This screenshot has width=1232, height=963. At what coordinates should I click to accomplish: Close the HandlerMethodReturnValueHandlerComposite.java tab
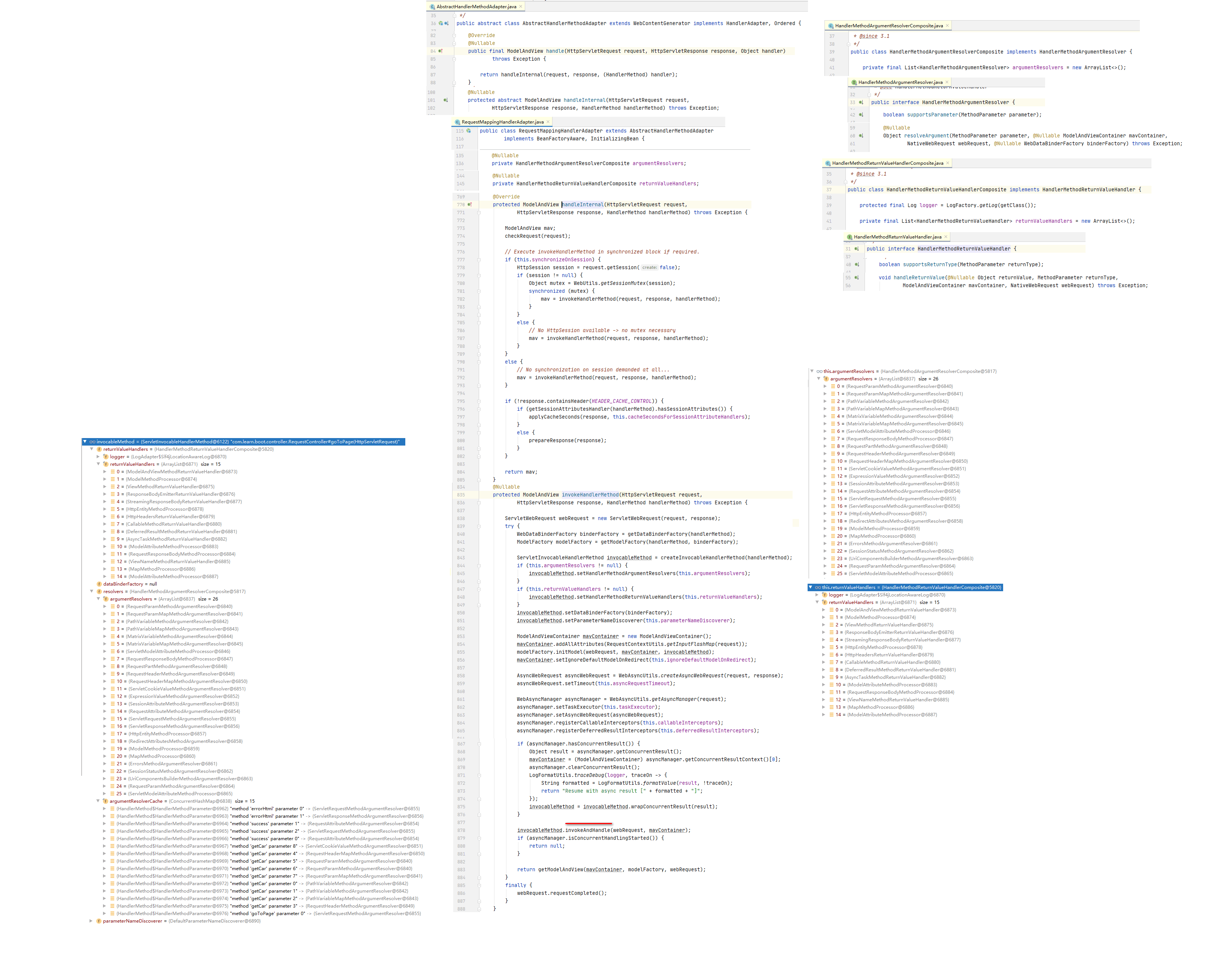948,164
